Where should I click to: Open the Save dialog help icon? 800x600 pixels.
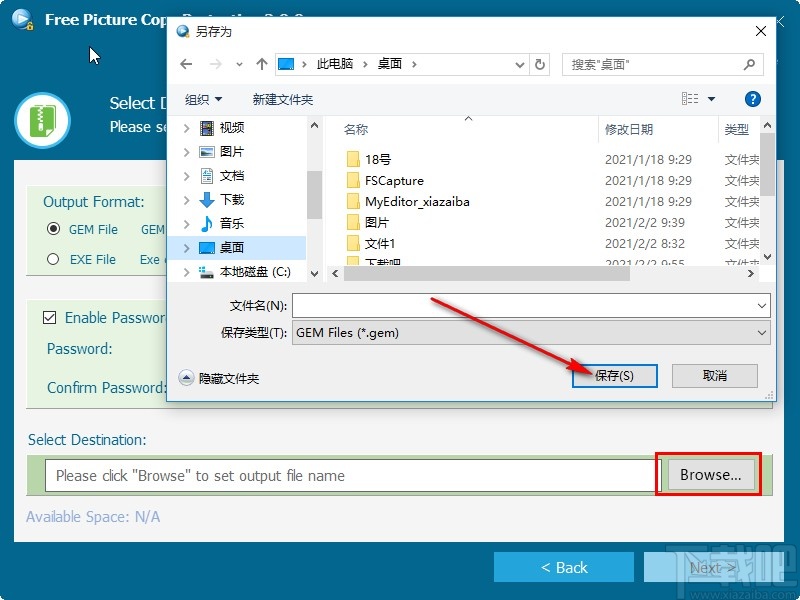753,99
